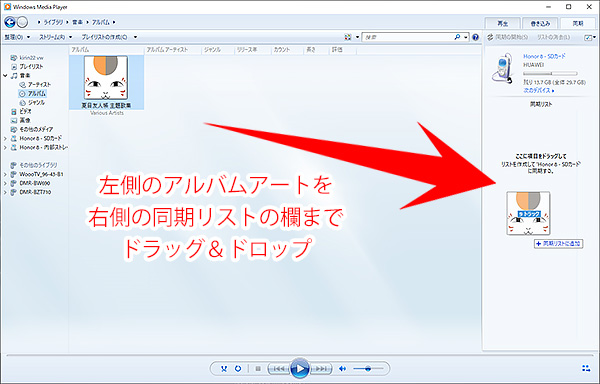
Task: Skip to the next track
Action: click(321, 369)
